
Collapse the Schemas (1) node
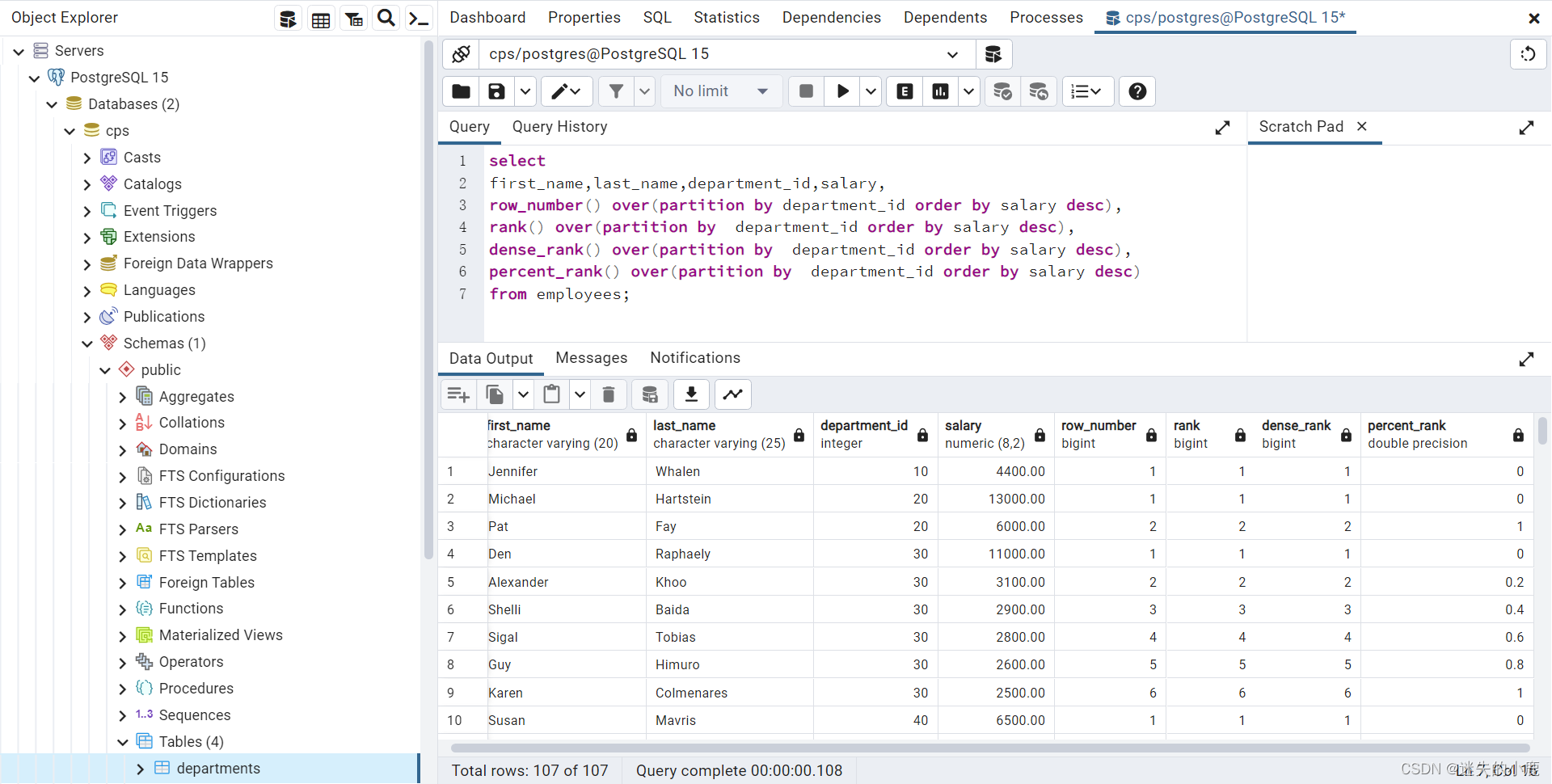[87, 344]
